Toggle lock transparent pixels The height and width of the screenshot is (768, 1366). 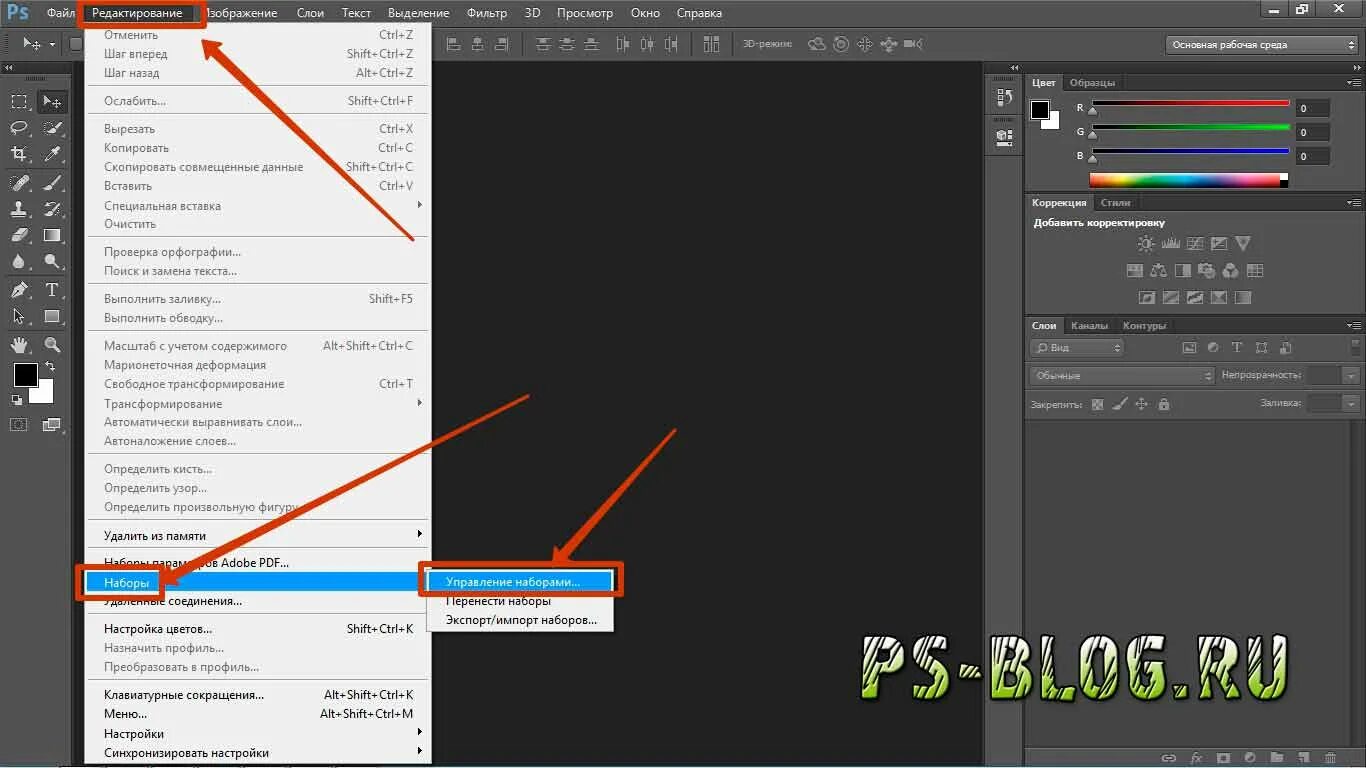click(1097, 404)
